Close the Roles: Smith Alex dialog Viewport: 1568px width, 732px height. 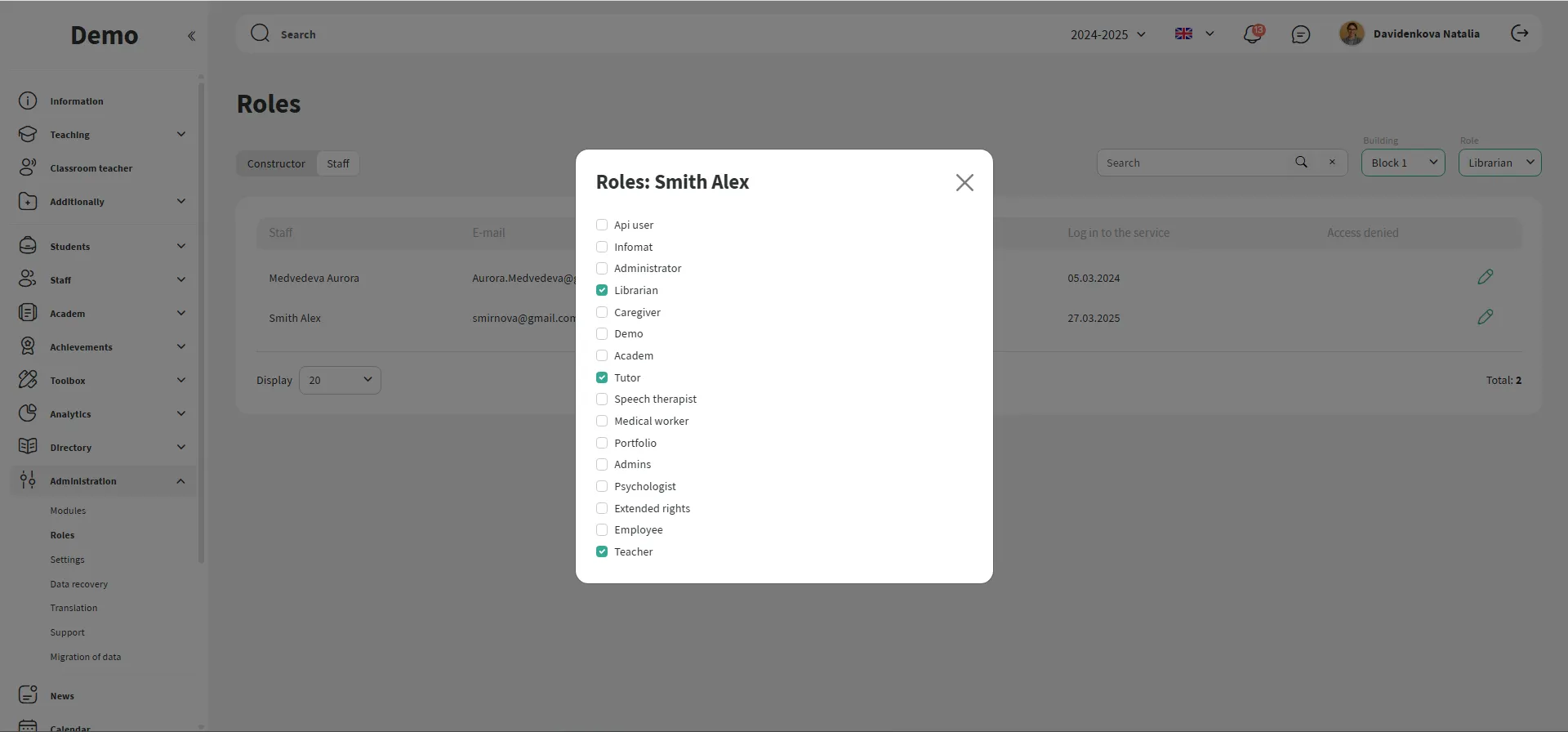pyautogui.click(x=964, y=182)
